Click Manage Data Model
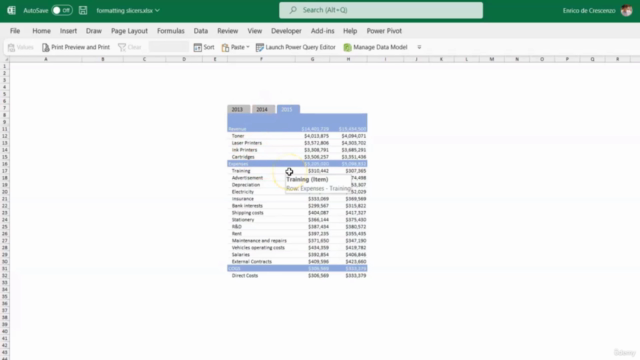This screenshot has width=640, height=360. click(376, 47)
